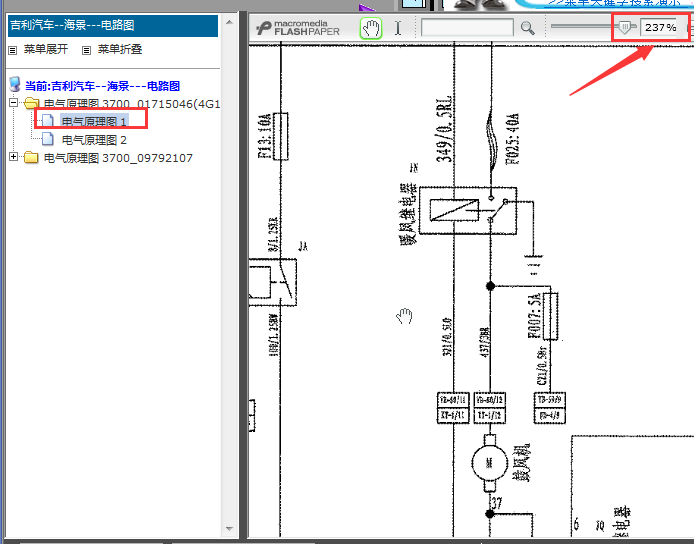694x544 pixels.
Task: Click the computer icon beside 当前:吉利汽车
Action: coord(14,86)
